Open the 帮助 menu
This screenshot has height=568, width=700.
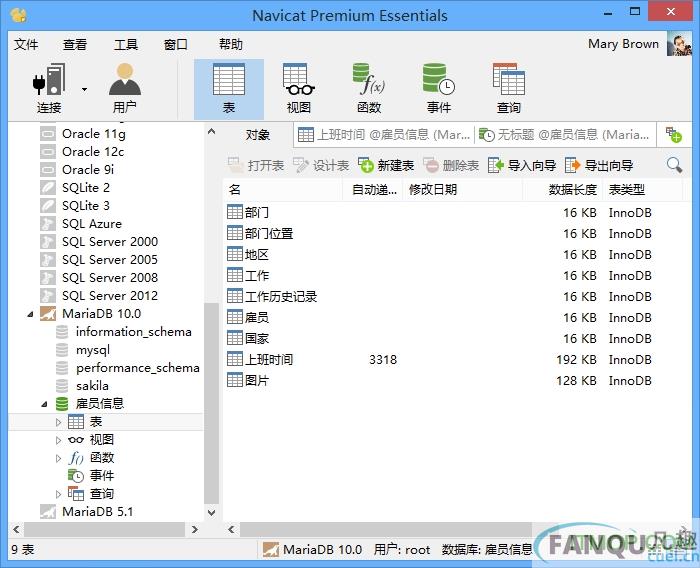point(230,44)
